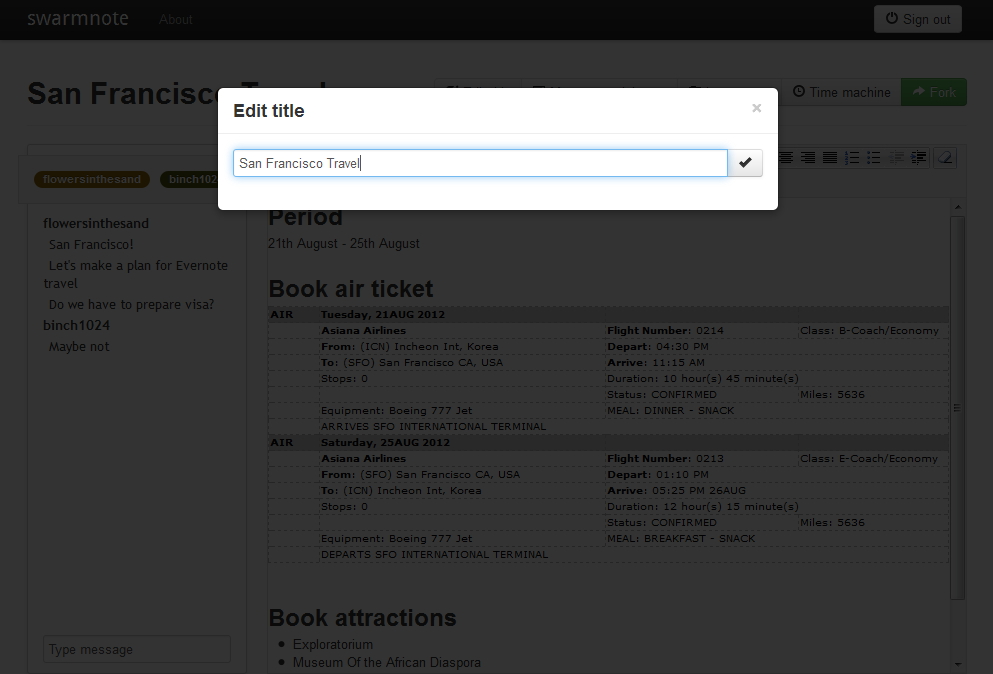This screenshot has height=674, width=993.
Task: Apply center alignment in editor toolbar
Action: (x=786, y=158)
